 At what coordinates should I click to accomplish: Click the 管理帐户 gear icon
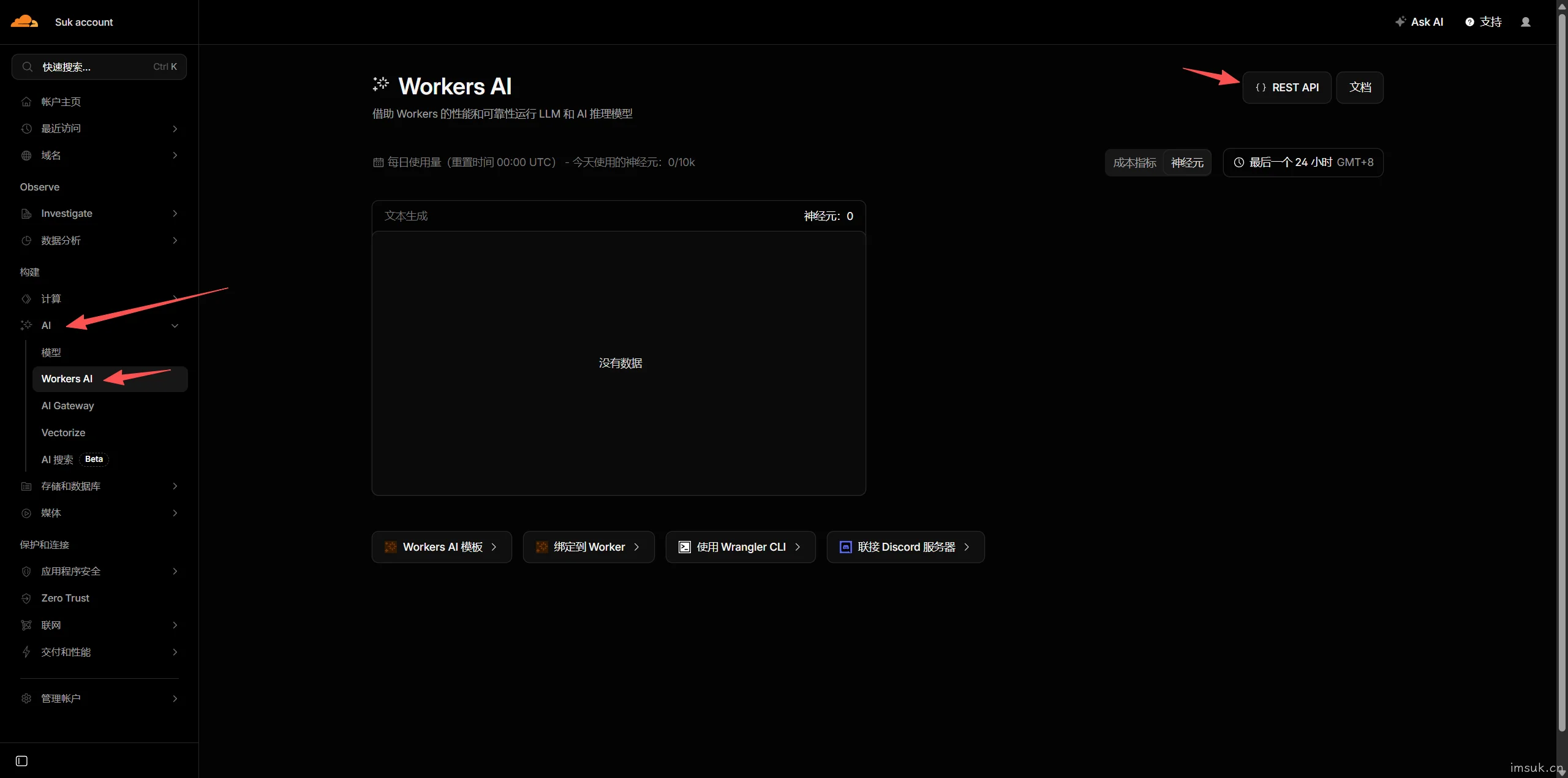click(26, 698)
